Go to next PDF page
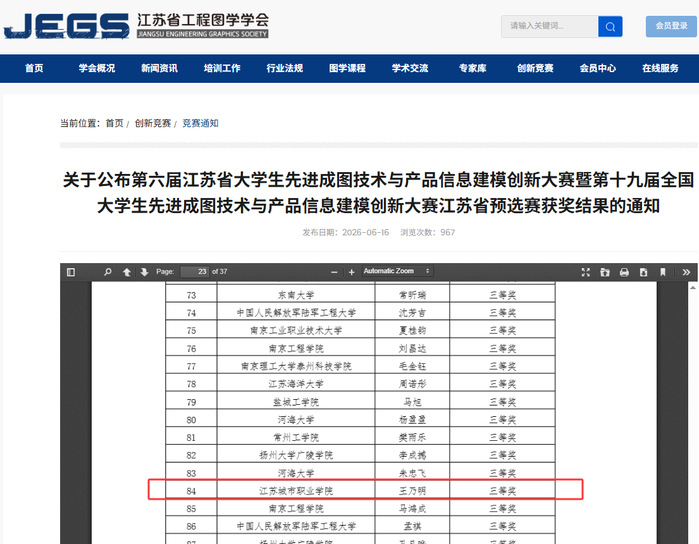This screenshot has width=699, height=544. 144,272
